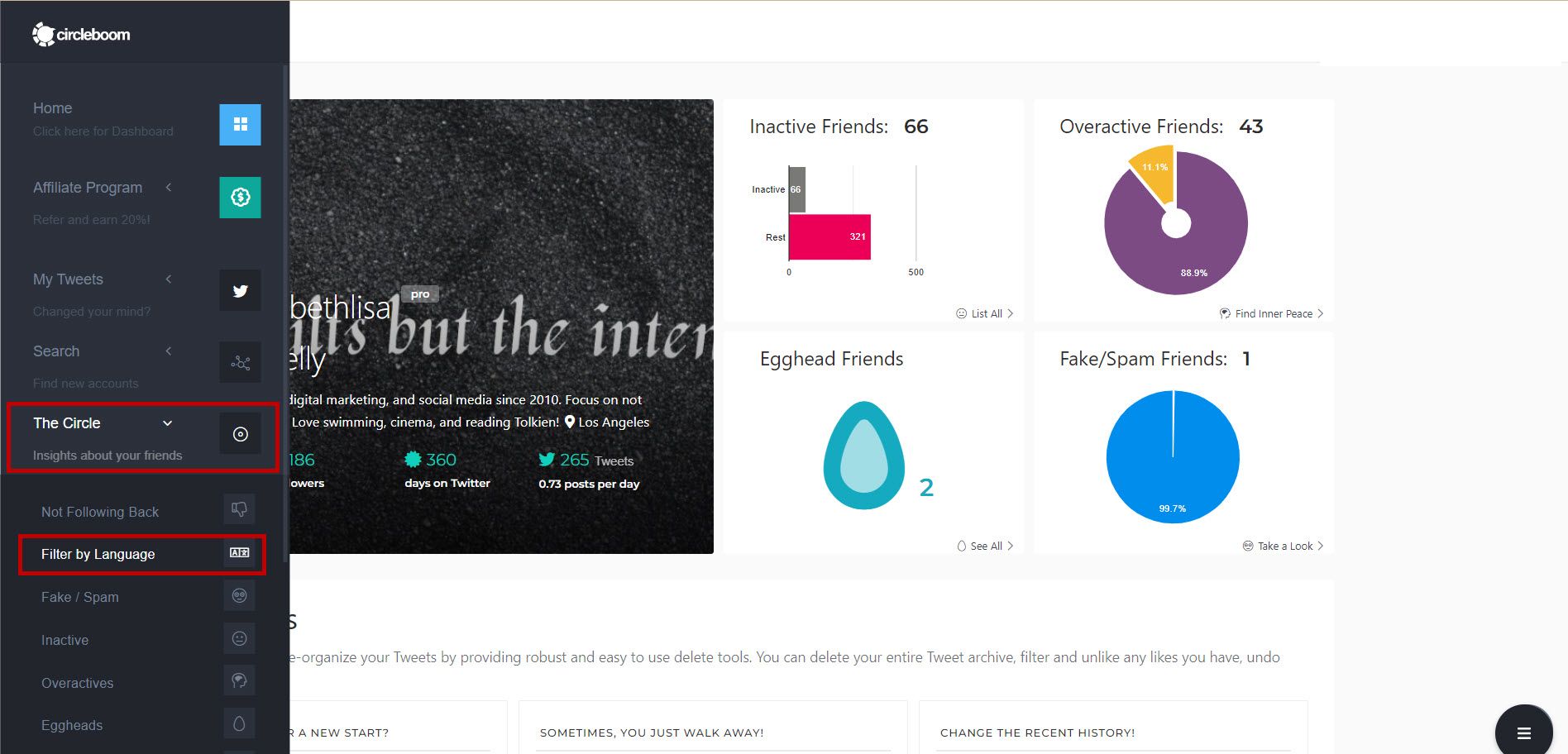Click See All under Egghead Friends
The image size is (1568, 754).
(x=984, y=546)
